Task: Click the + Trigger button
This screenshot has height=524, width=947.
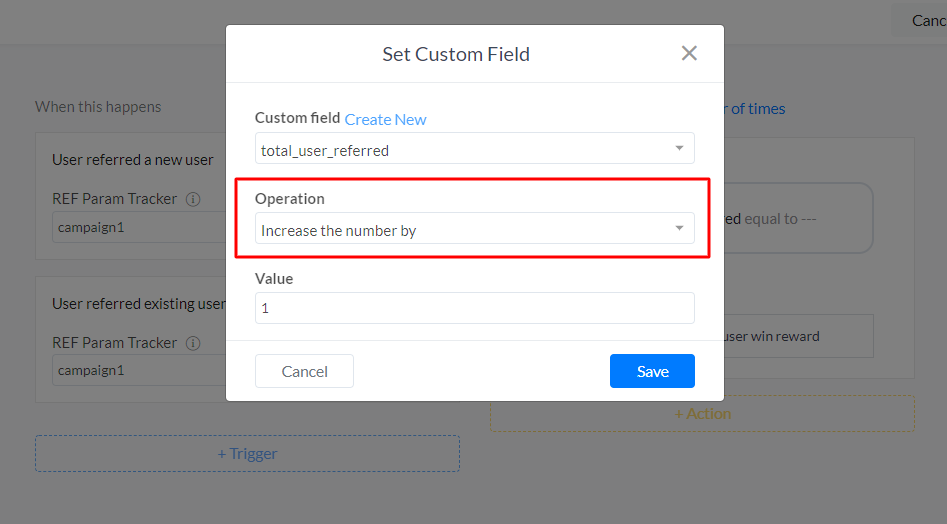Action: [247, 453]
